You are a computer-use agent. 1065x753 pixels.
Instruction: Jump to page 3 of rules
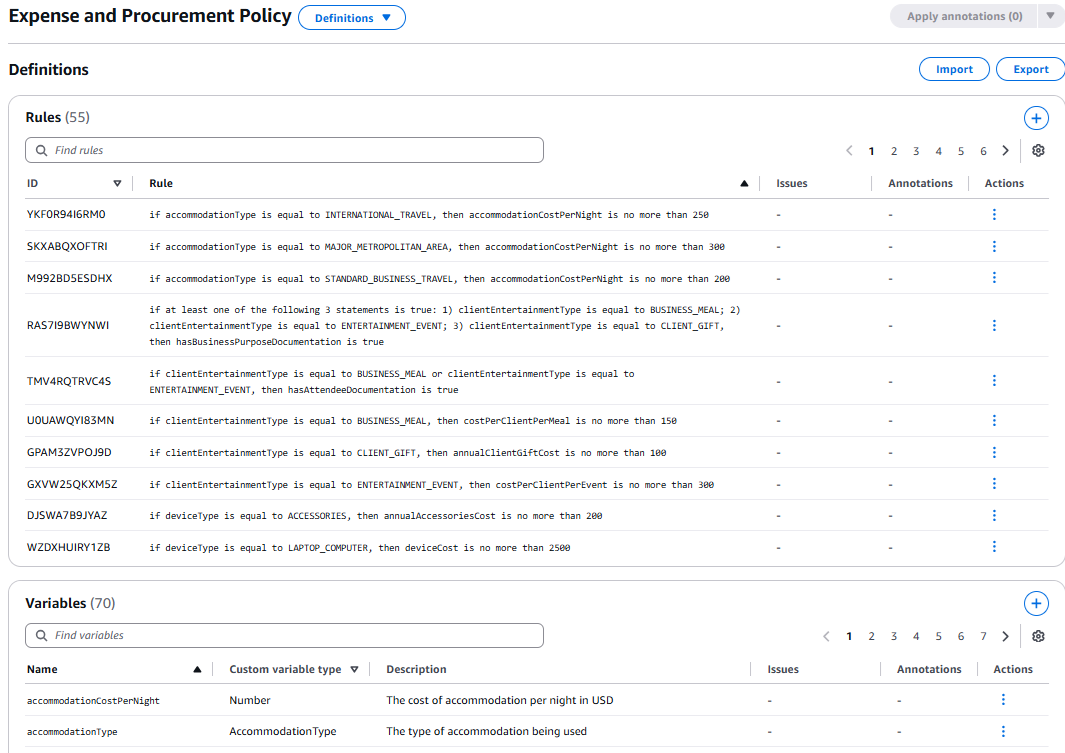pos(916,151)
